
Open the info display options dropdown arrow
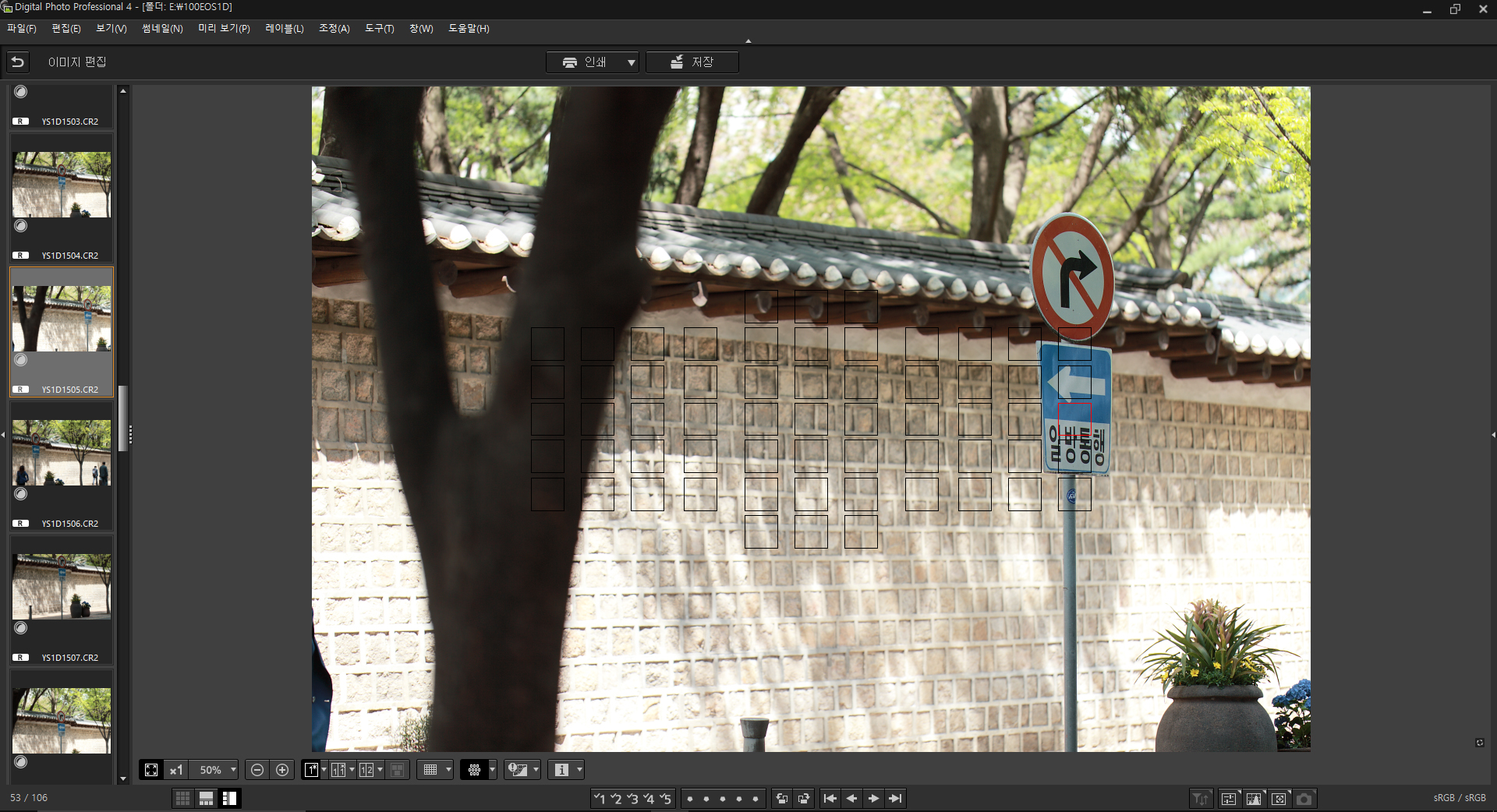tap(579, 770)
